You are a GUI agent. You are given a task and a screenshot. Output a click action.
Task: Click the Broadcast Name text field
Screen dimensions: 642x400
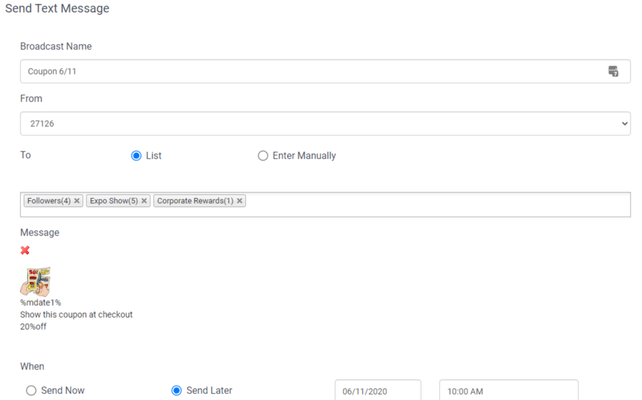point(300,71)
